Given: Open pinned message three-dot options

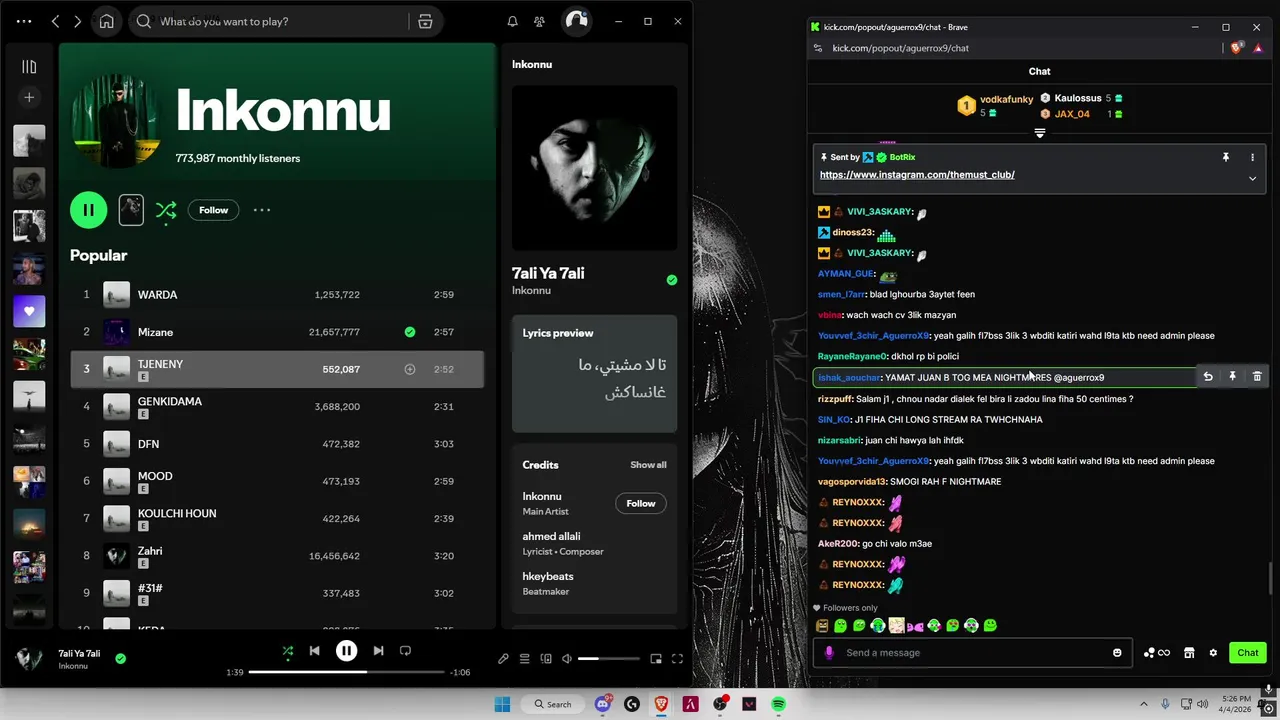Looking at the screenshot, I should click(1252, 158).
